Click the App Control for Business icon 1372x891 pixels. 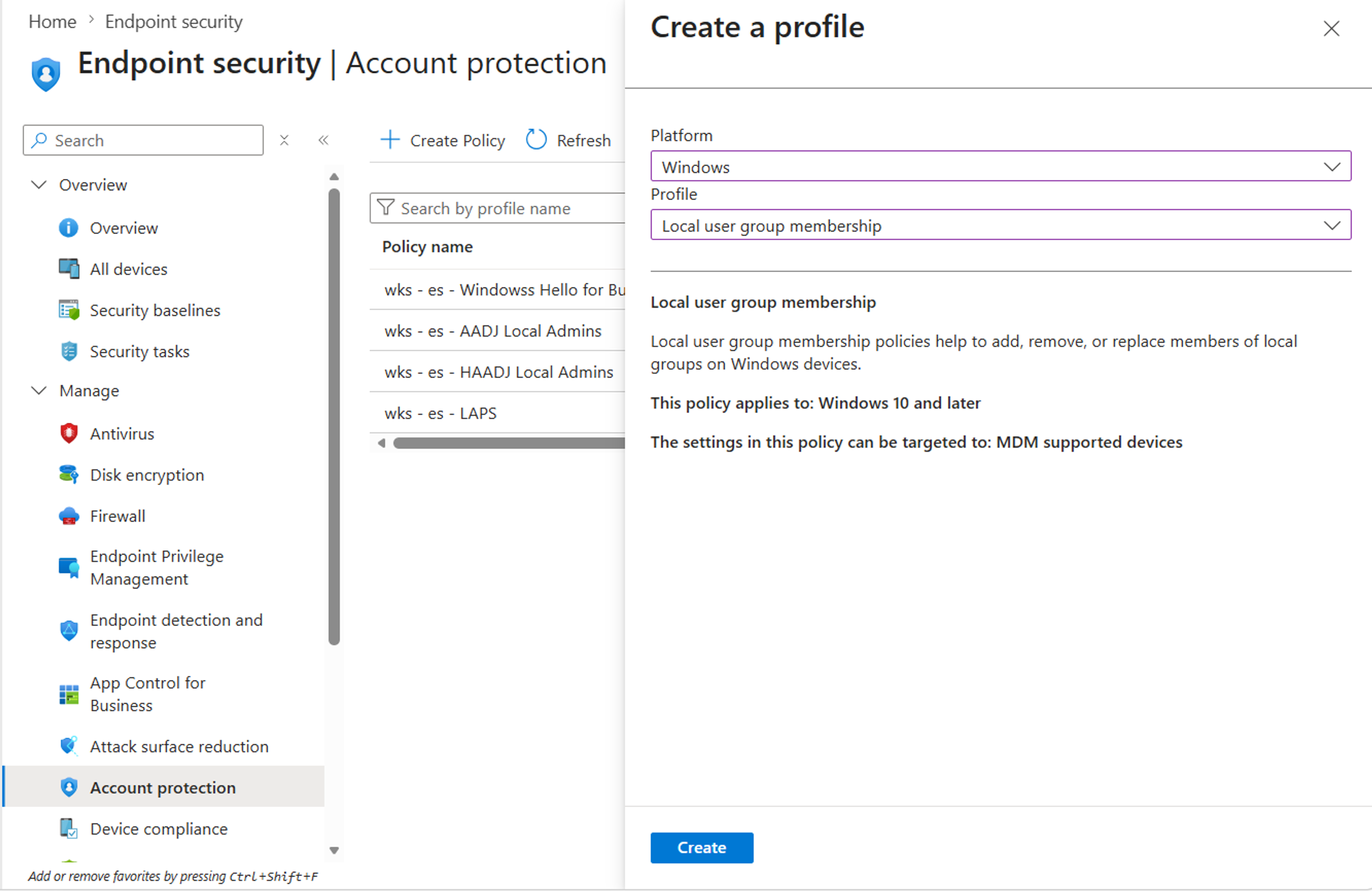point(69,694)
